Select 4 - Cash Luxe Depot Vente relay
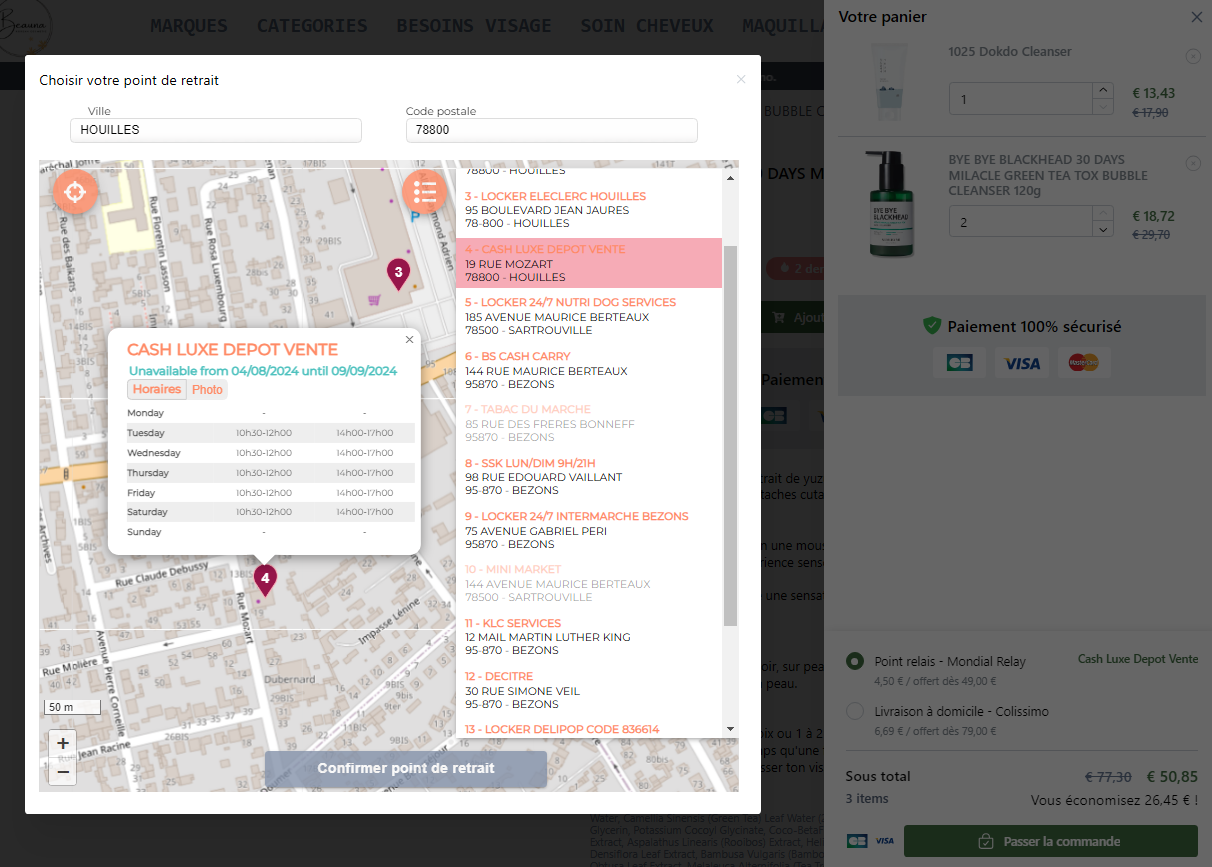The width and height of the screenshot is (1212, 867). [589, 263]
